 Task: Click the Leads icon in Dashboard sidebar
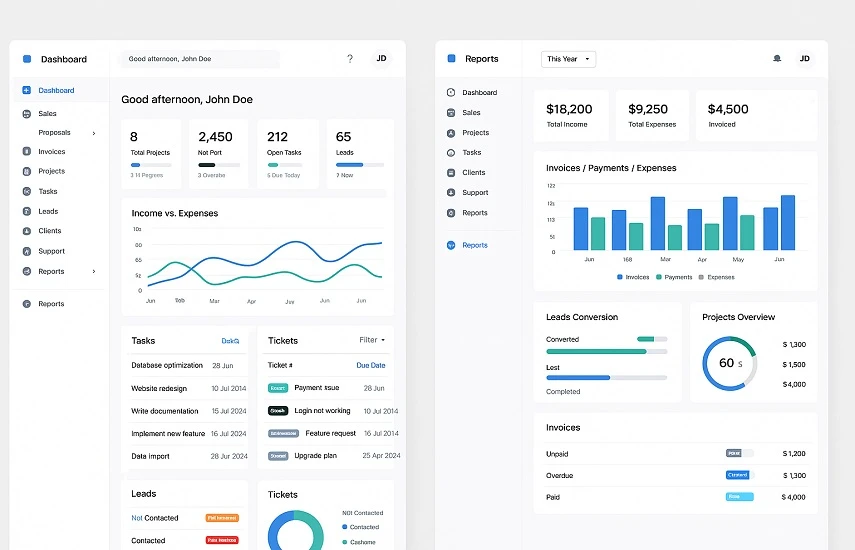pos(27,212)
